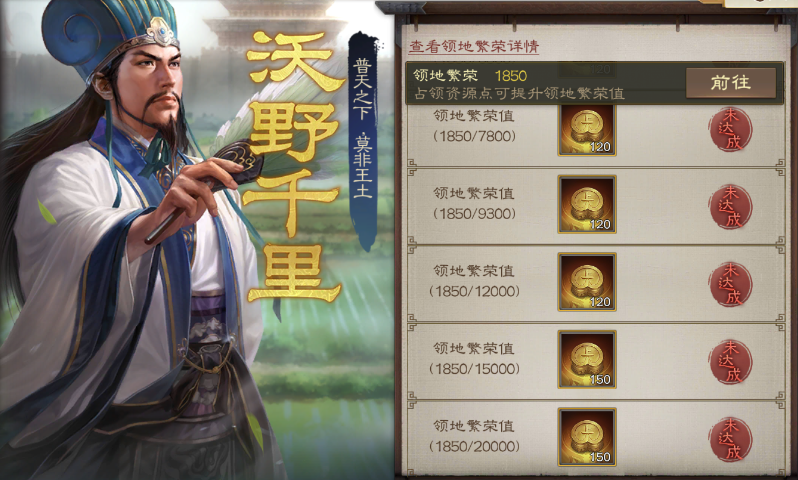Select the 领地繁荣值 (1850/9300) row text
The height and width of the screenshot is (480, 798).
(474, 203)
